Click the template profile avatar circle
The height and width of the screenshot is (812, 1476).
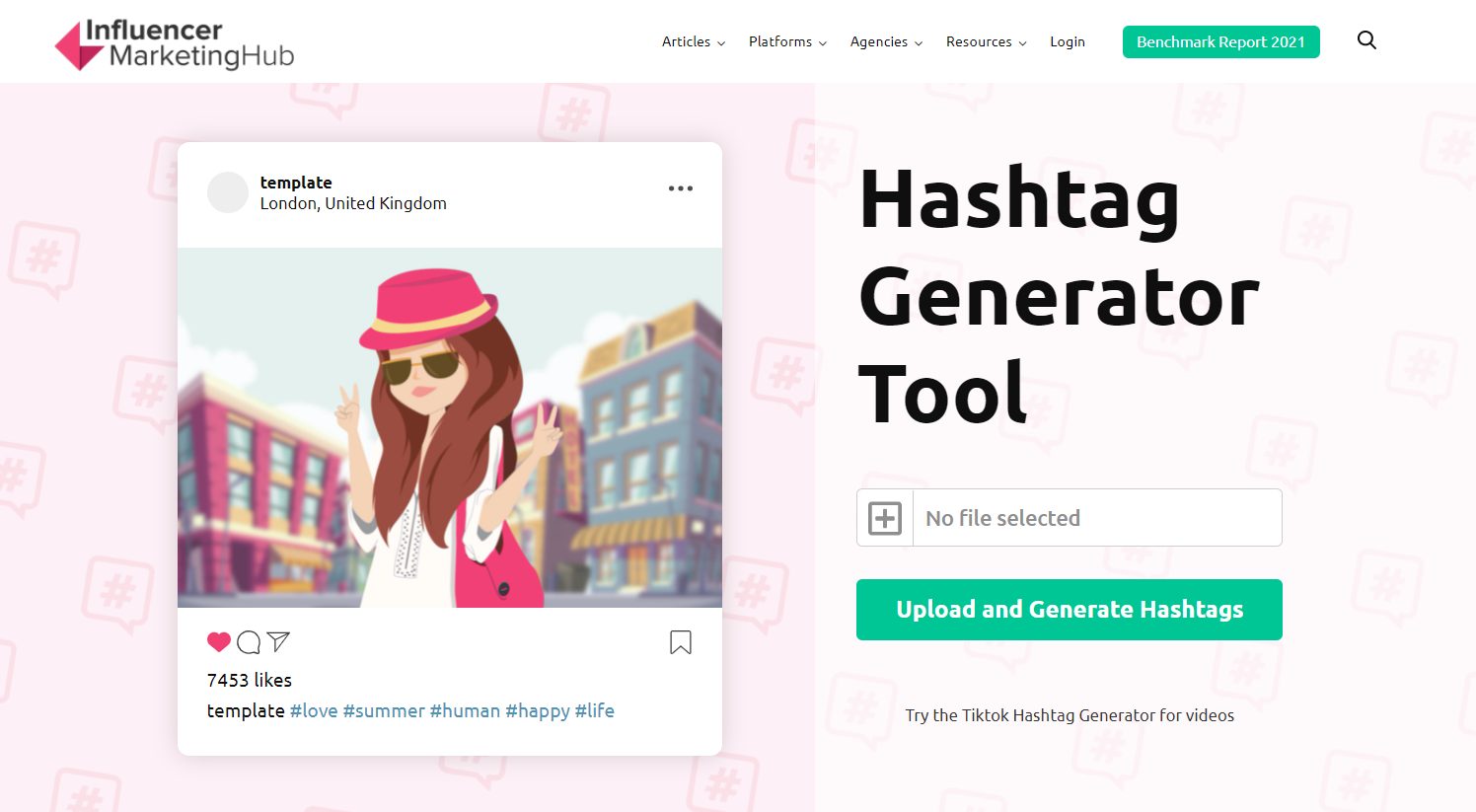pos(228,192)
